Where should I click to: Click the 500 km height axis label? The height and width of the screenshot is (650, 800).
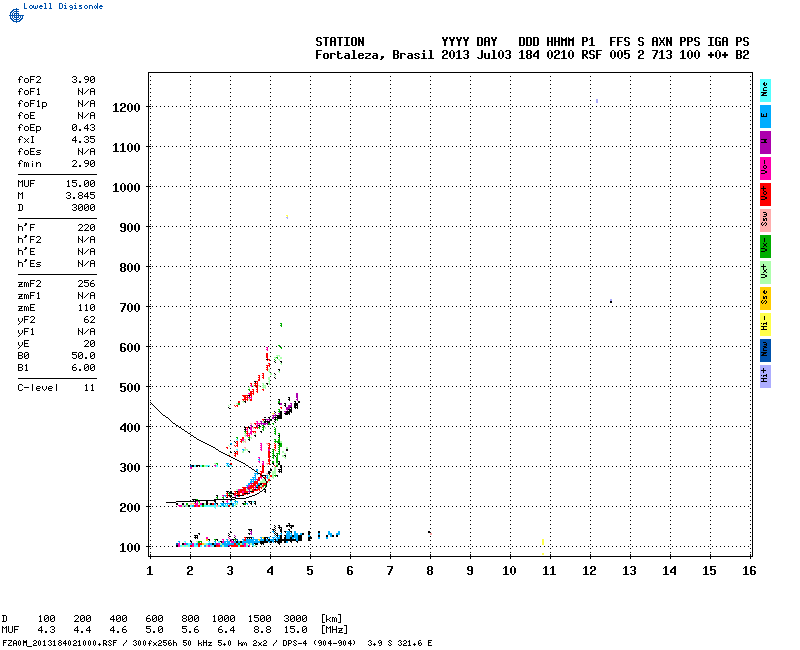[130, 388]
